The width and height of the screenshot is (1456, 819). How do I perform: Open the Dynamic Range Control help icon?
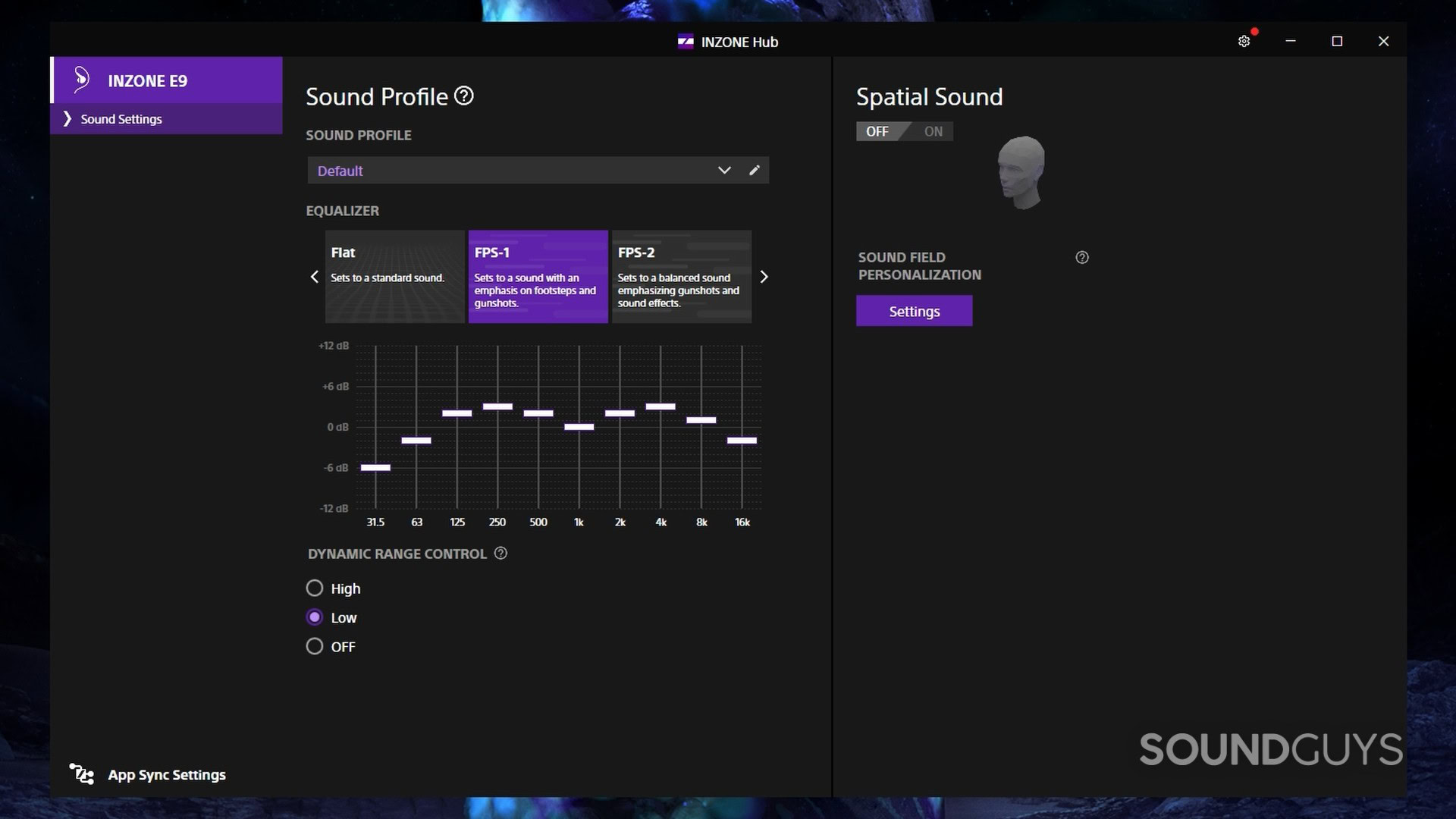pyautogui.click(x=500, y=554)
